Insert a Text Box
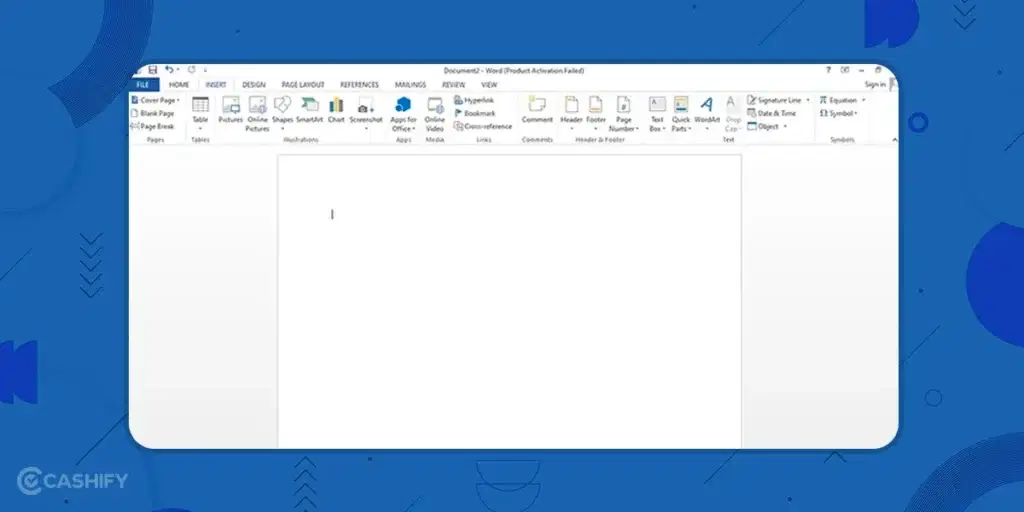Screen dimensions: 1024x512 [657, 114]
